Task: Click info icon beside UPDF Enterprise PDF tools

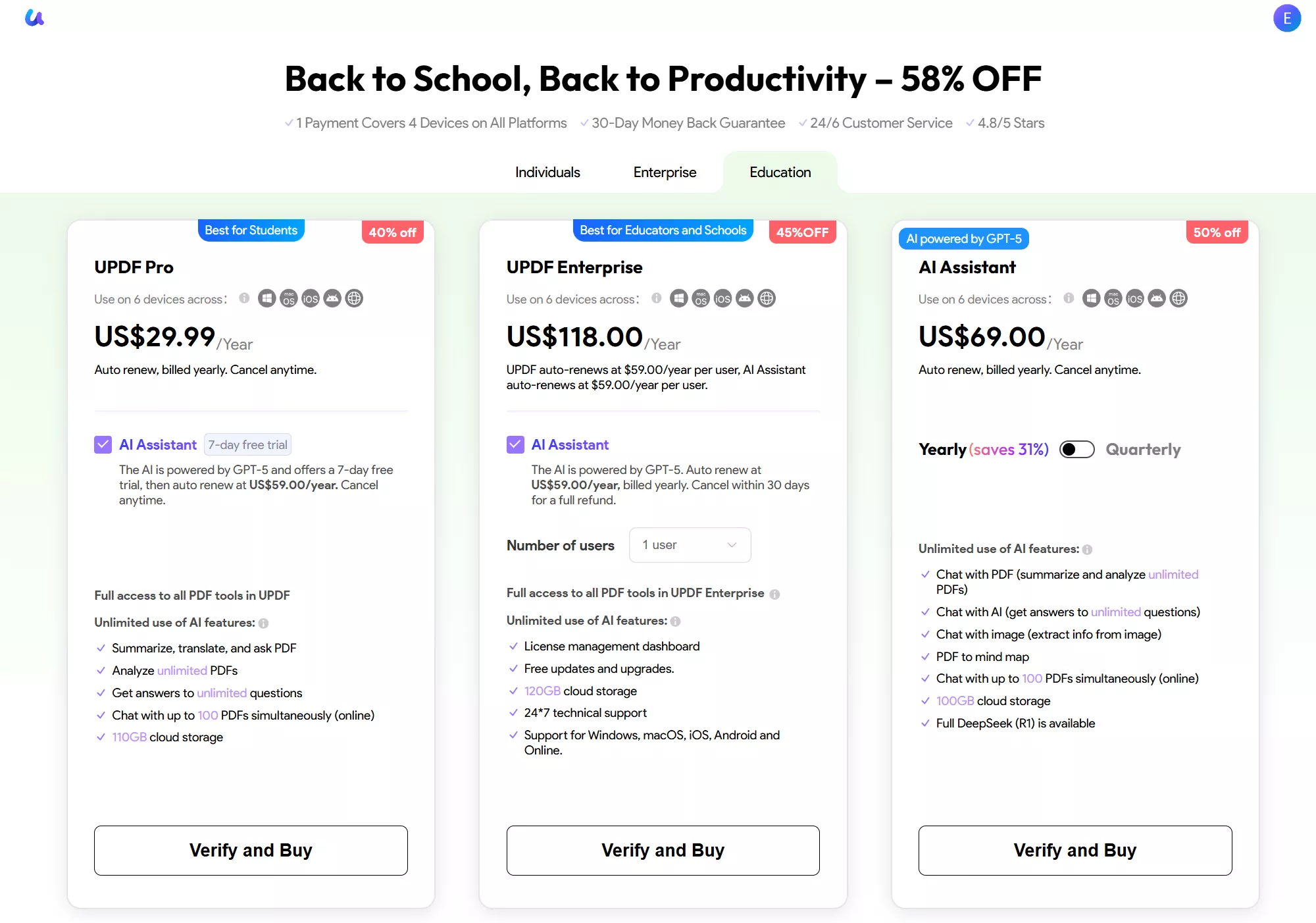Action: [x=774, y=594]
